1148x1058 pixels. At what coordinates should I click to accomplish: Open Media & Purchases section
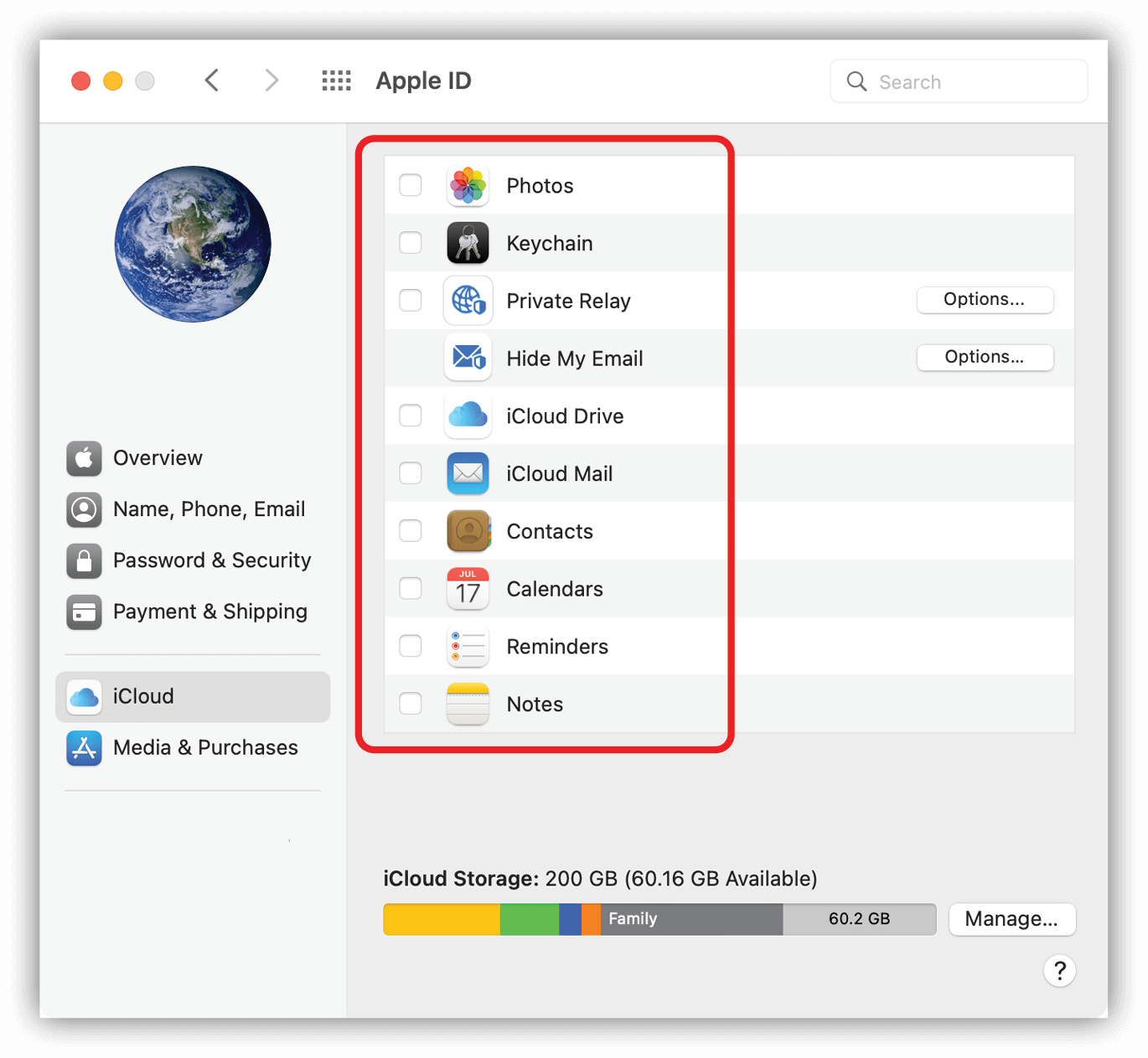(x=193, y=747)
